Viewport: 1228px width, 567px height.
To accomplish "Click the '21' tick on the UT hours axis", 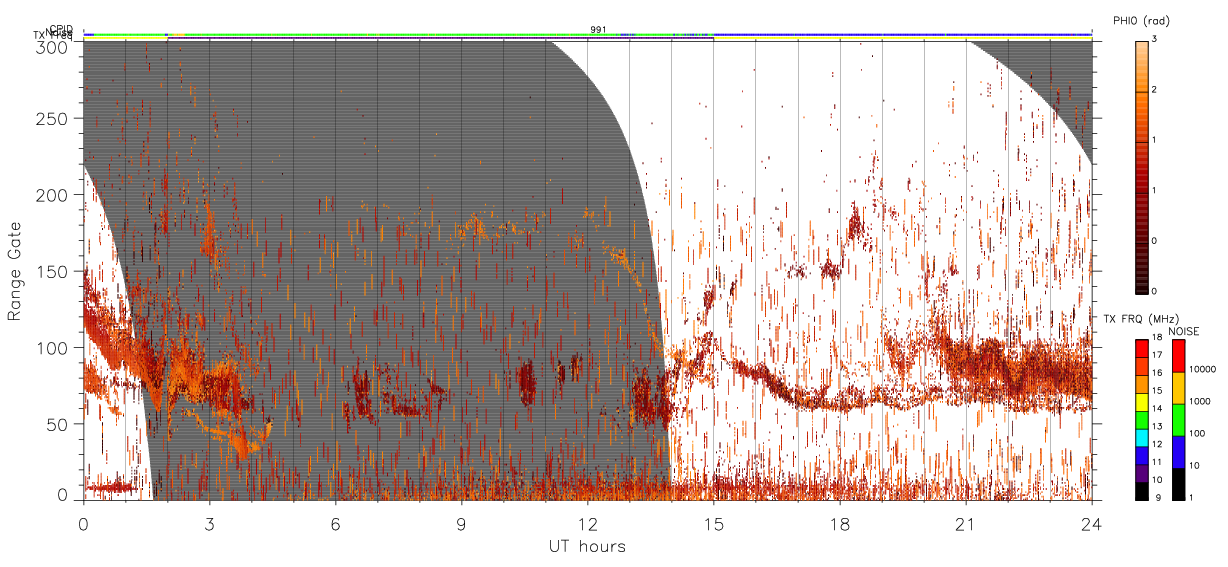I will pyautogui.click(x=966, y=523).
